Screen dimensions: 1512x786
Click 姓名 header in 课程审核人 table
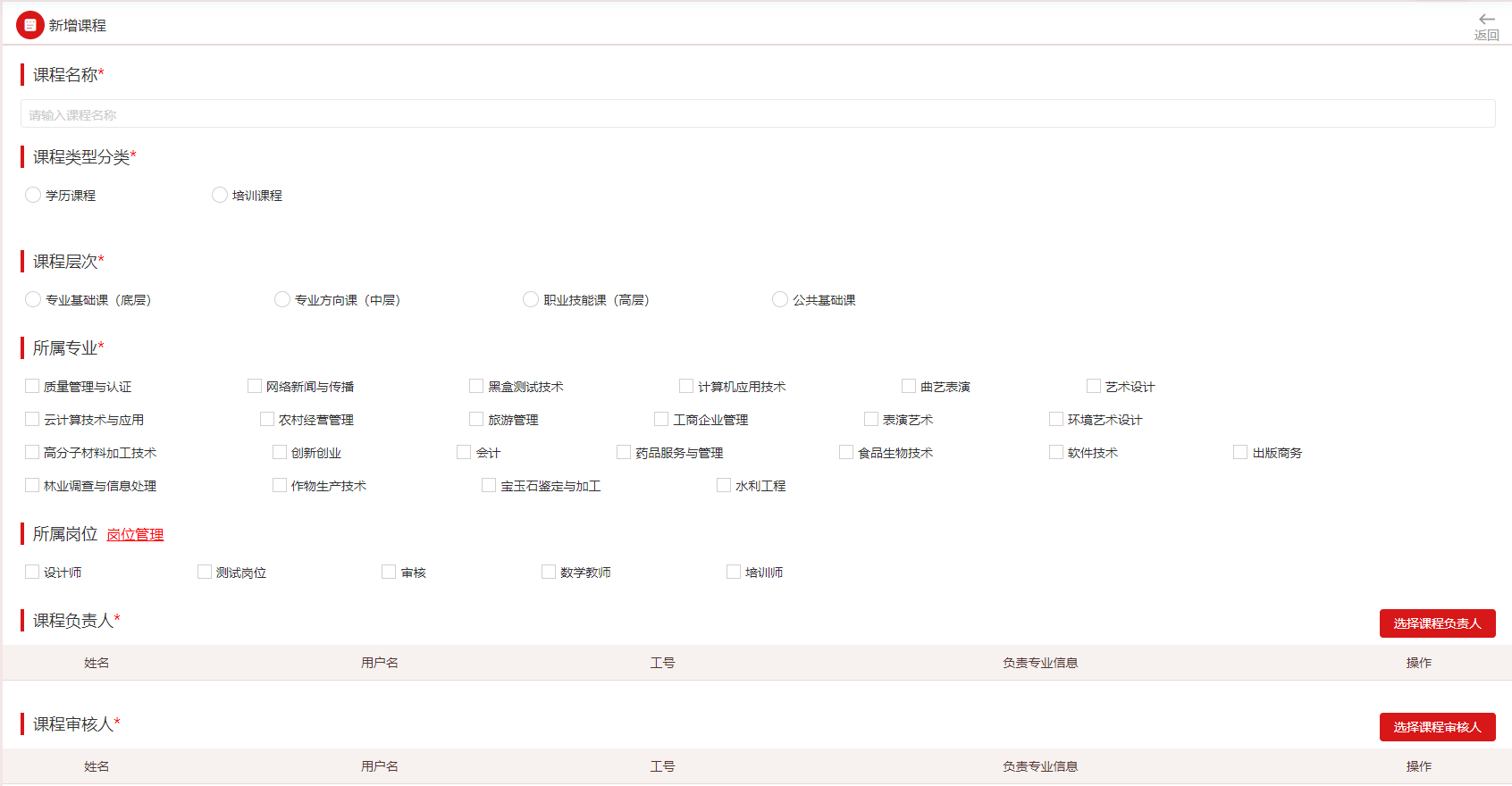[97, 766]
